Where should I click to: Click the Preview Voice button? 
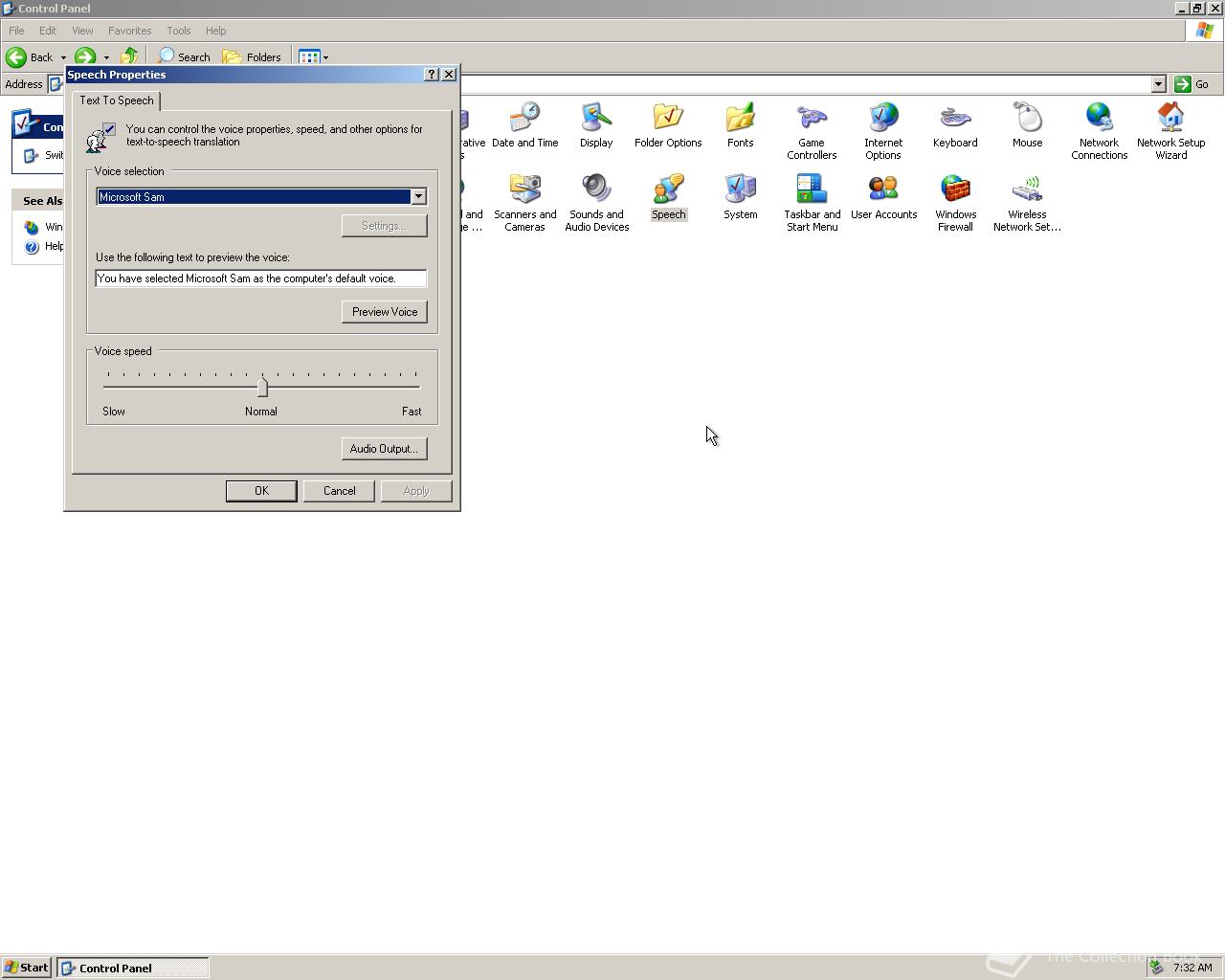tap(385, 312)
